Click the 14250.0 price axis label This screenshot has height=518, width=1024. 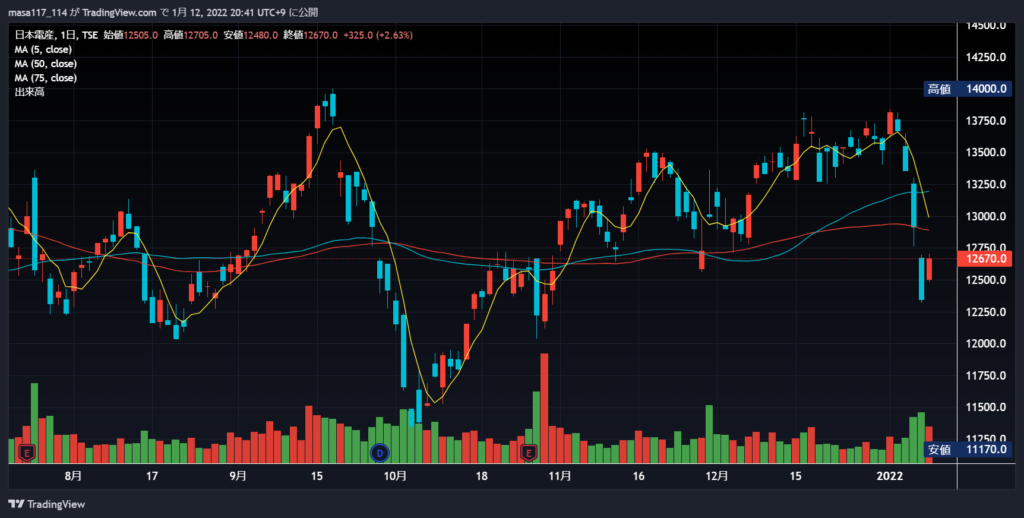[x=985, y=57]
